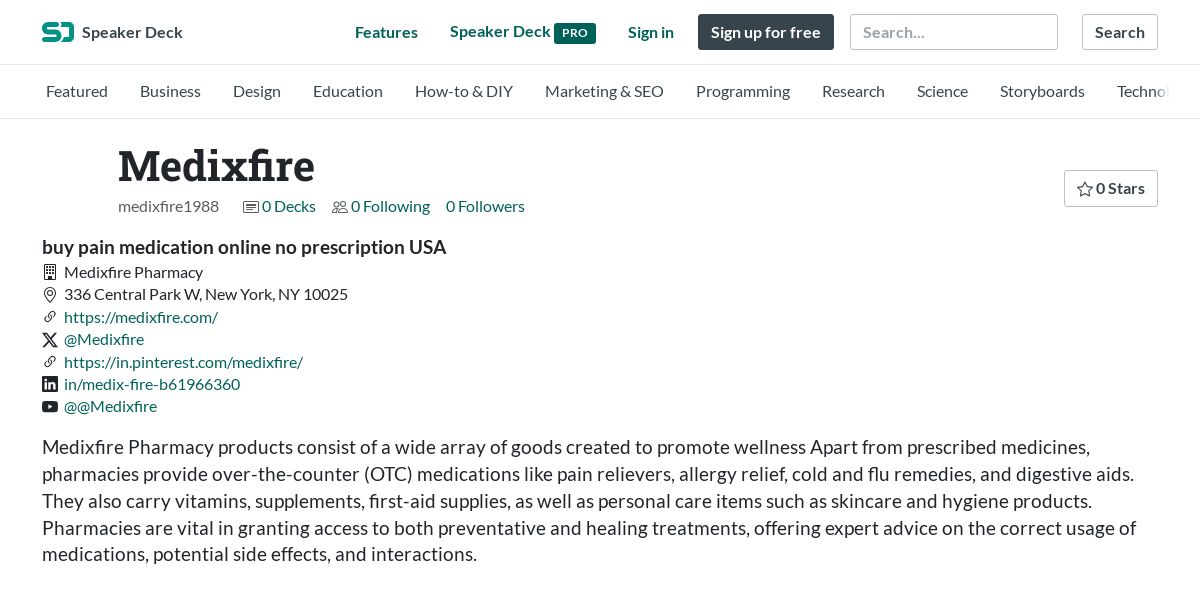The image size is (1200, 600).
Task: Click the link icon beside medixfire.com URL
Action: click(x=50, y=317)
